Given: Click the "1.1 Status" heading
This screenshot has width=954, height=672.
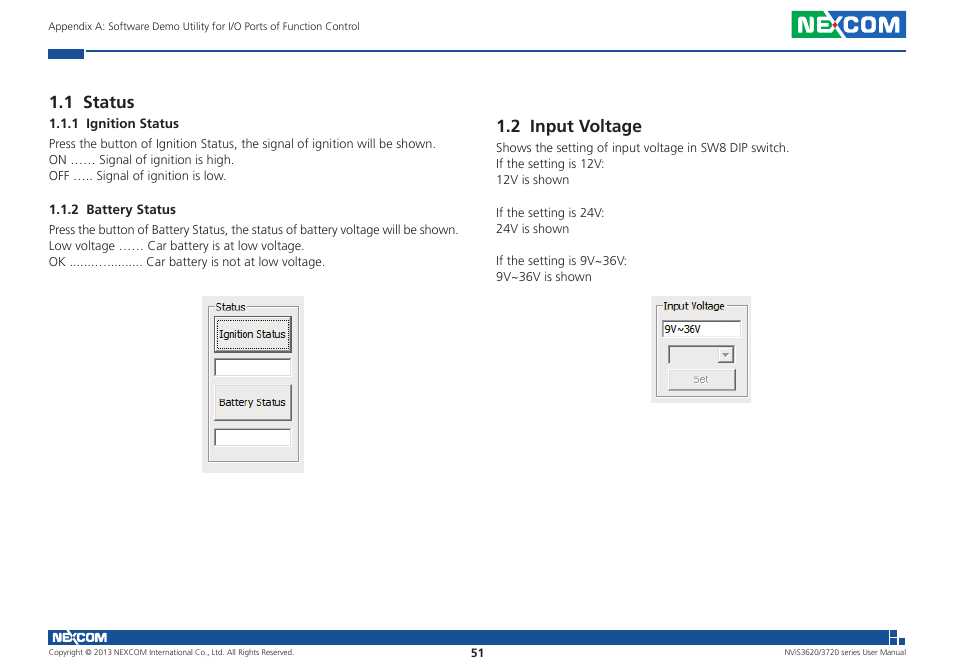Looking at the screenshot, I should pos(92,102).
